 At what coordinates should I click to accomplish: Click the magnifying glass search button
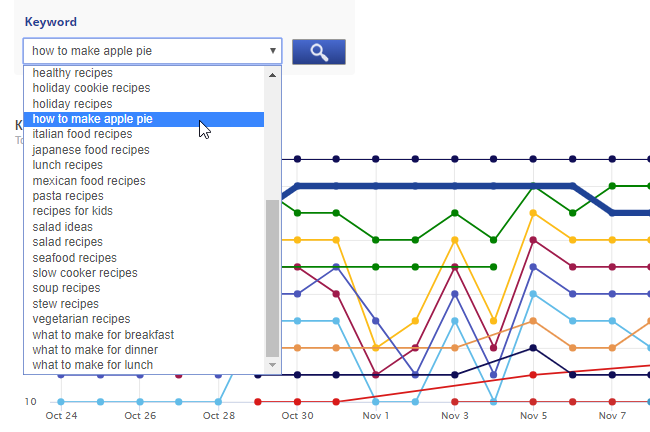pyautogui.click(x=318, y=52)
